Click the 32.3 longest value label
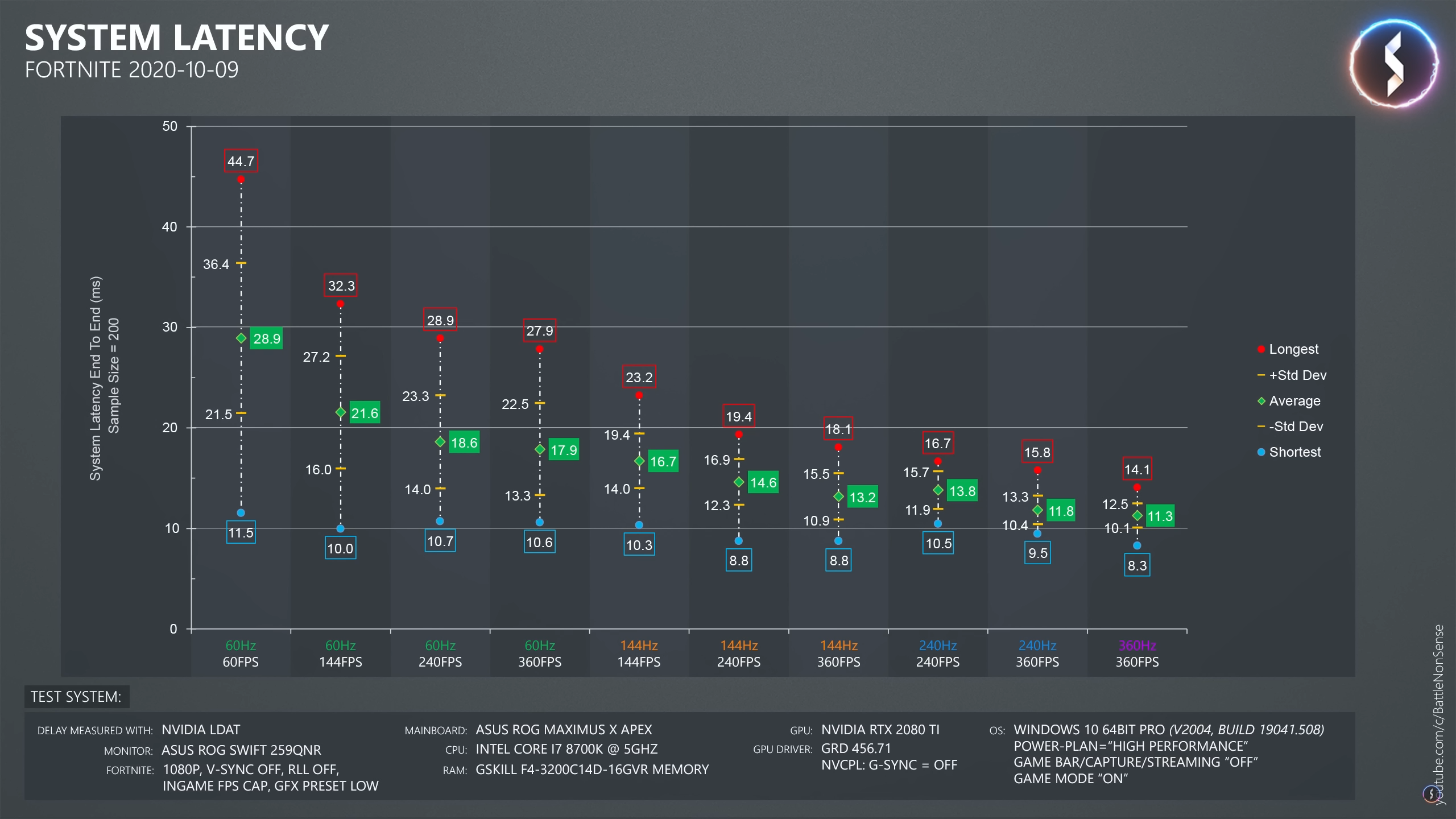Screen dimensions: 1456x819 pos(341,286)
